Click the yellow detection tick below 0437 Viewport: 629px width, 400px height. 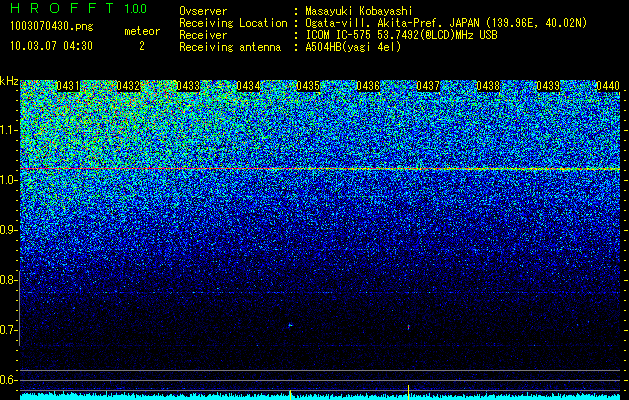[x=408, y=392]
